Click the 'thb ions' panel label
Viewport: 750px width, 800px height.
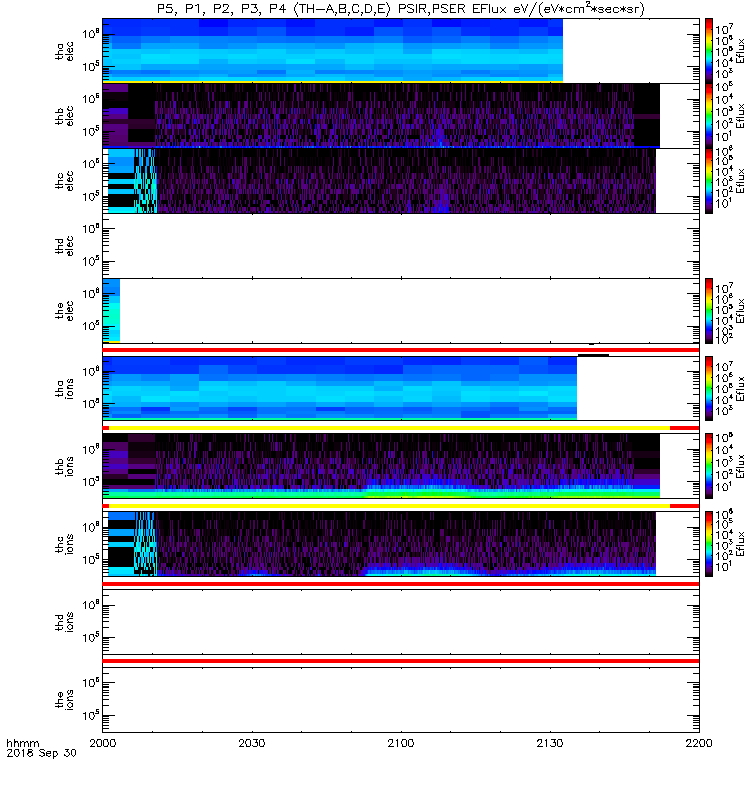tap(65, 466)
